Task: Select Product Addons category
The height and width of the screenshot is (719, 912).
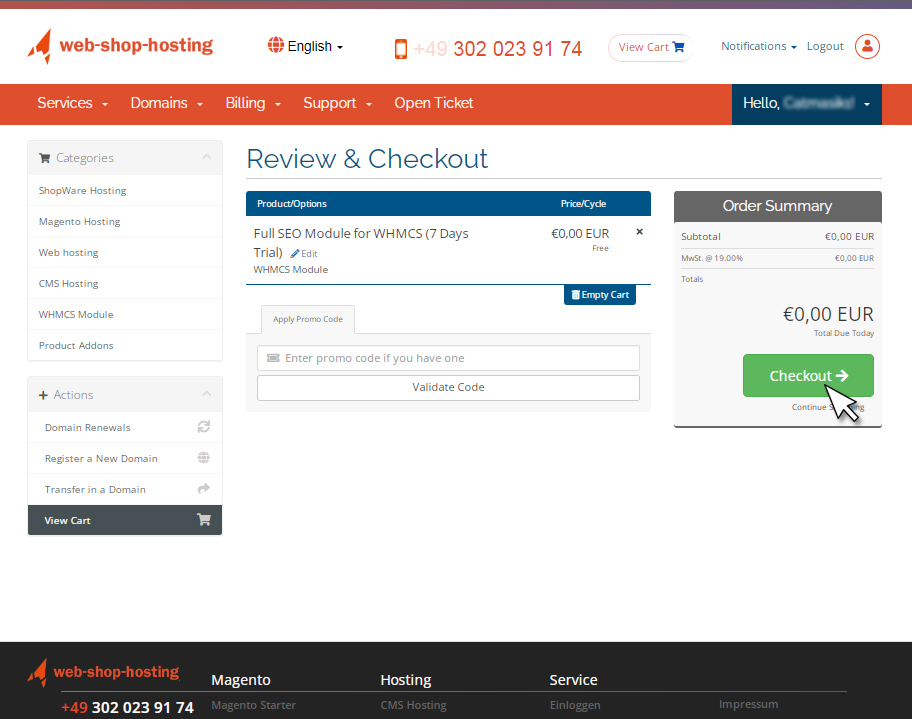Action: (124, 346)
